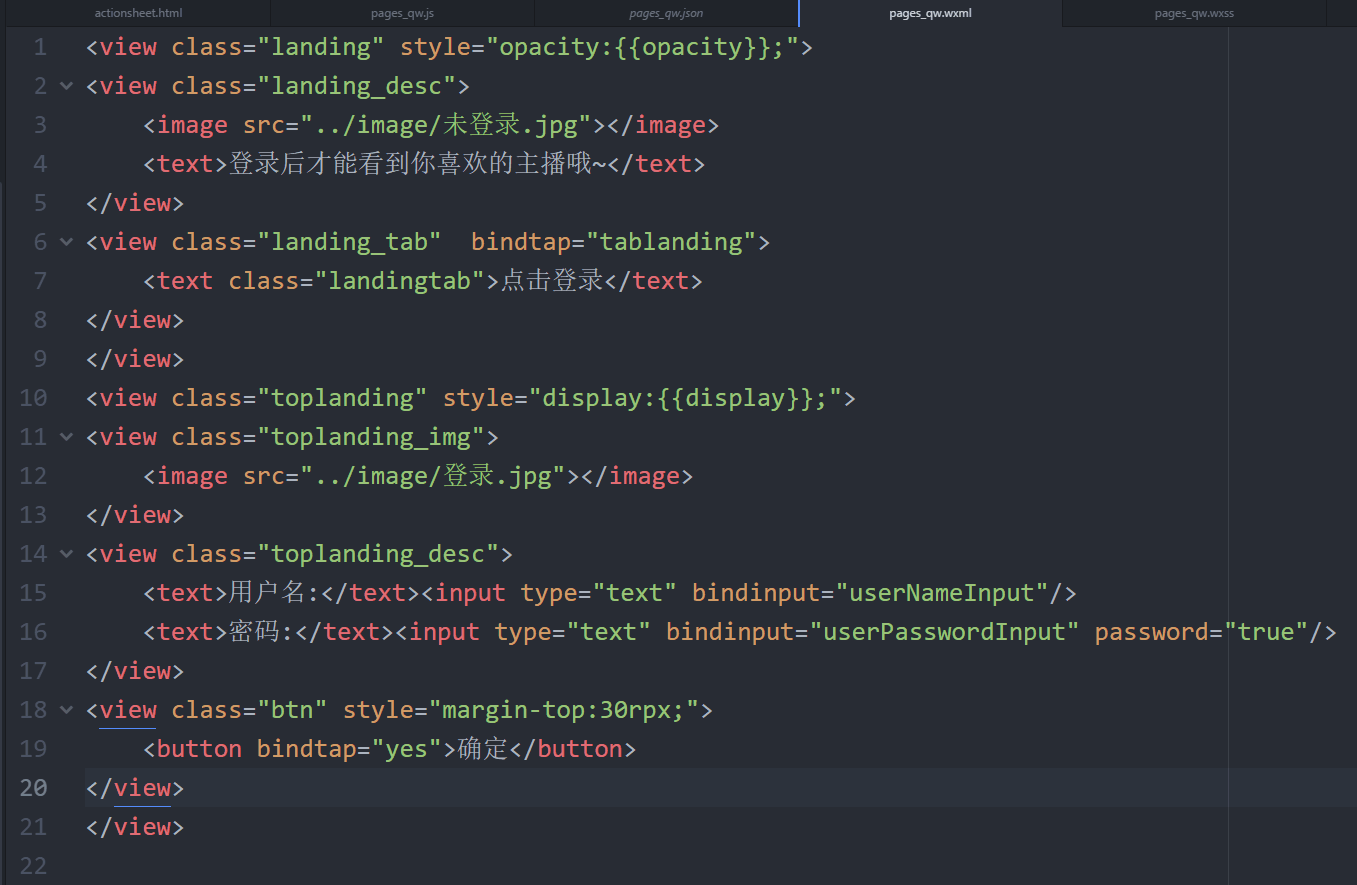Click the "toplanding" class value on line 10
Viewport: 1357px width, 885px height.
[x=342, y=398]
